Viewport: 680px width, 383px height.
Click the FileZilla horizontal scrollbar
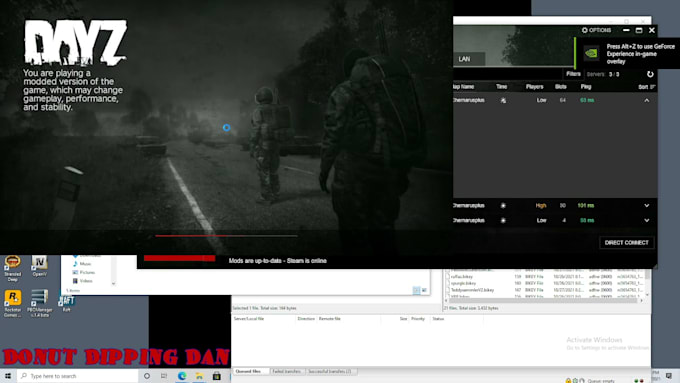[543, 301]
